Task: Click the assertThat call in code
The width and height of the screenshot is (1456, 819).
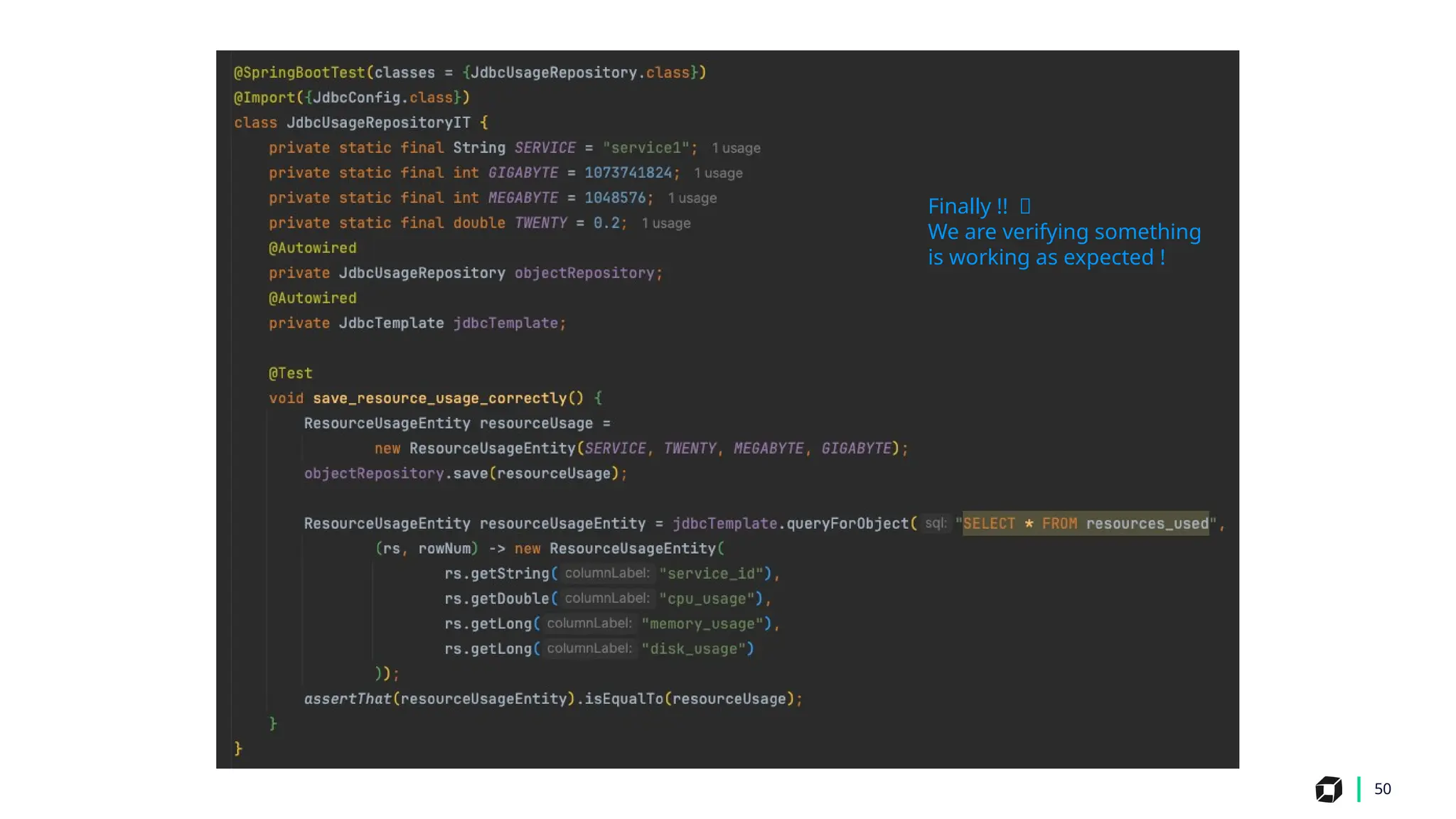Action: pyautogui.click(x=348, y=699)
